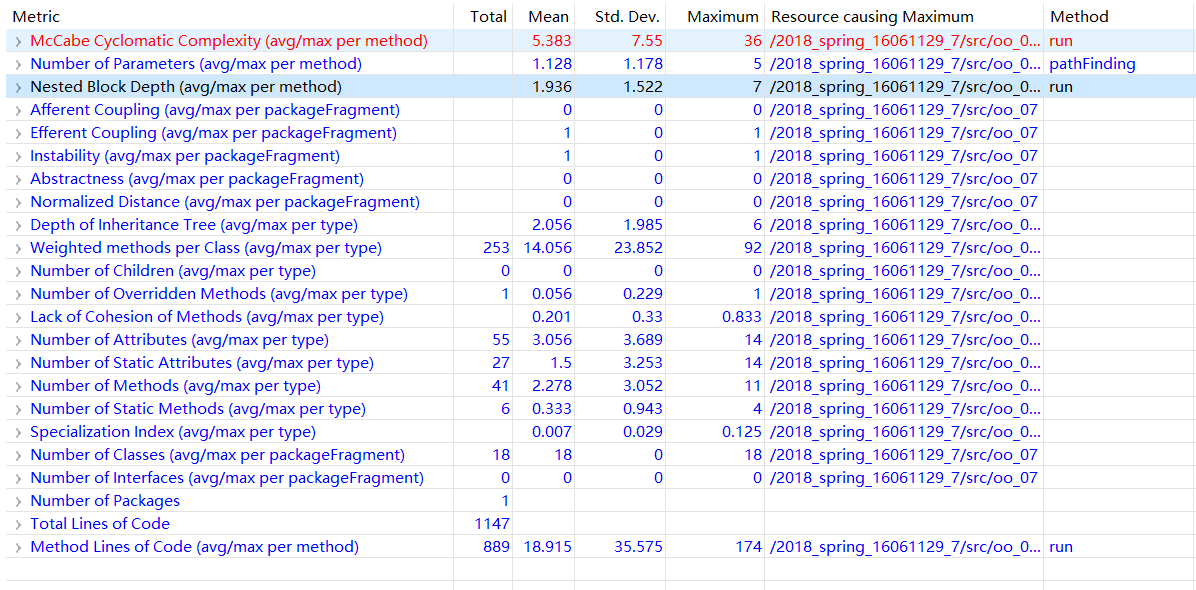The image size is (1196, 590).
Task: Expand the Method Lines of Code row
Action: click(18, 547)
